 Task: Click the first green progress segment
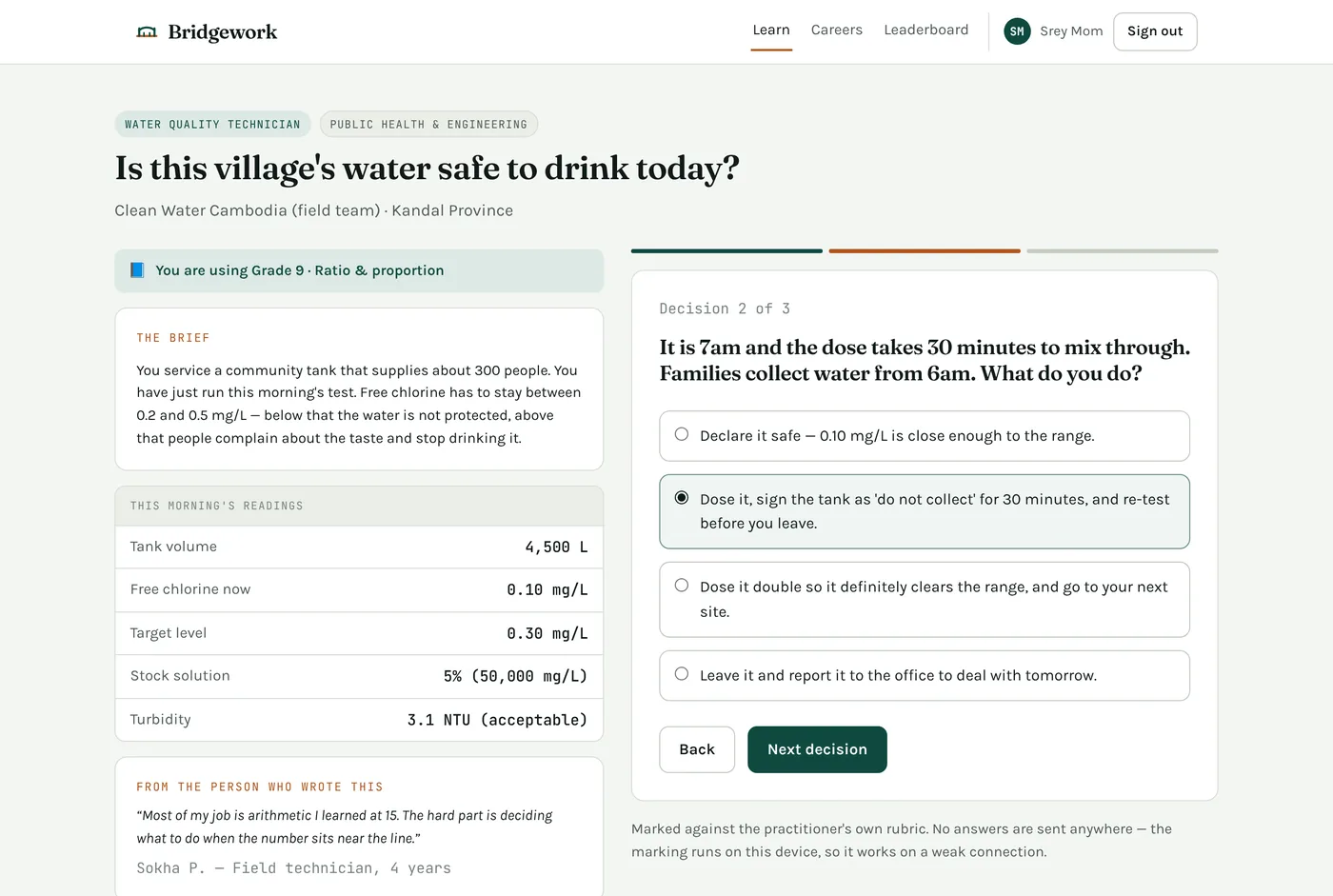726,251
